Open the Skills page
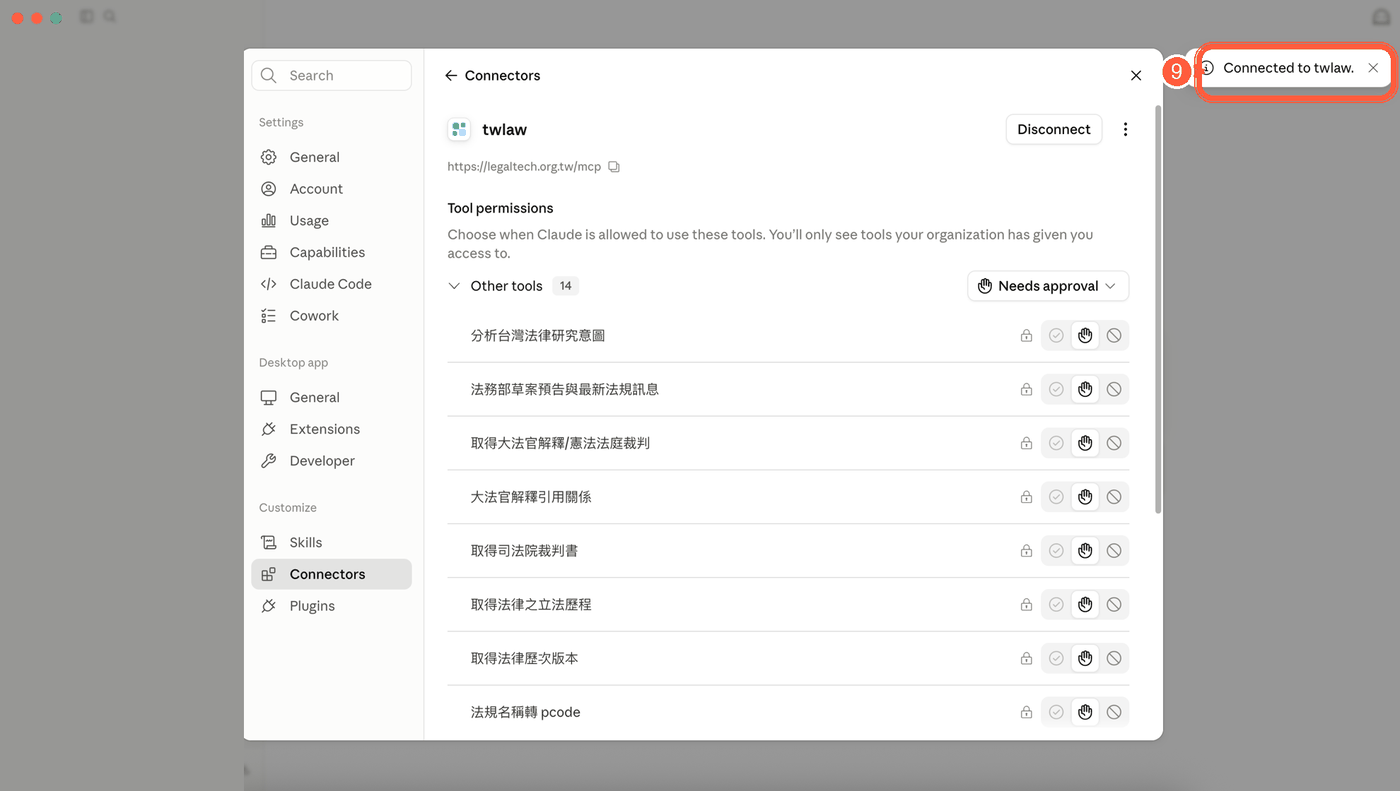The height and width of the screenshot is (791, 1400). coord(331,542)
